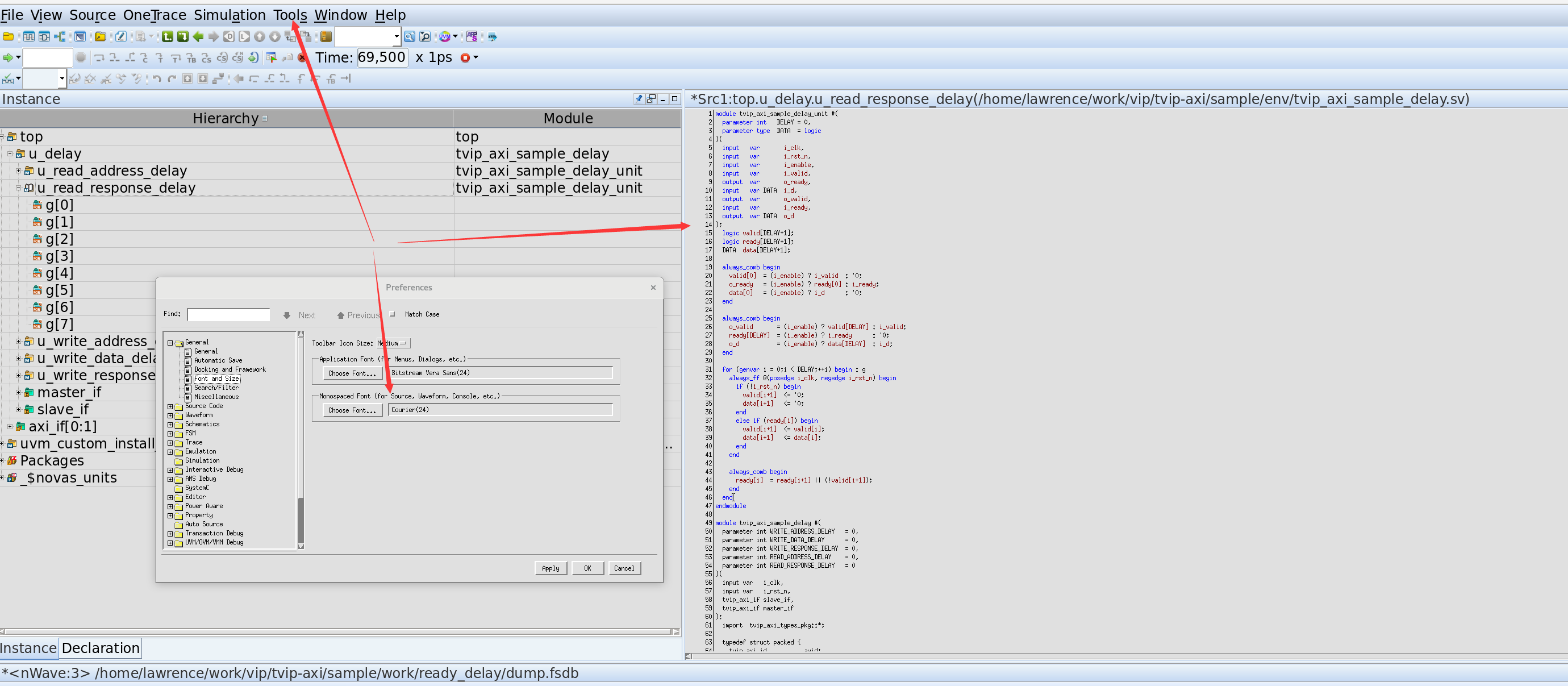Click the edit source pencil icon
Viewport: 1568px width, 686px height.
point(120,36)
